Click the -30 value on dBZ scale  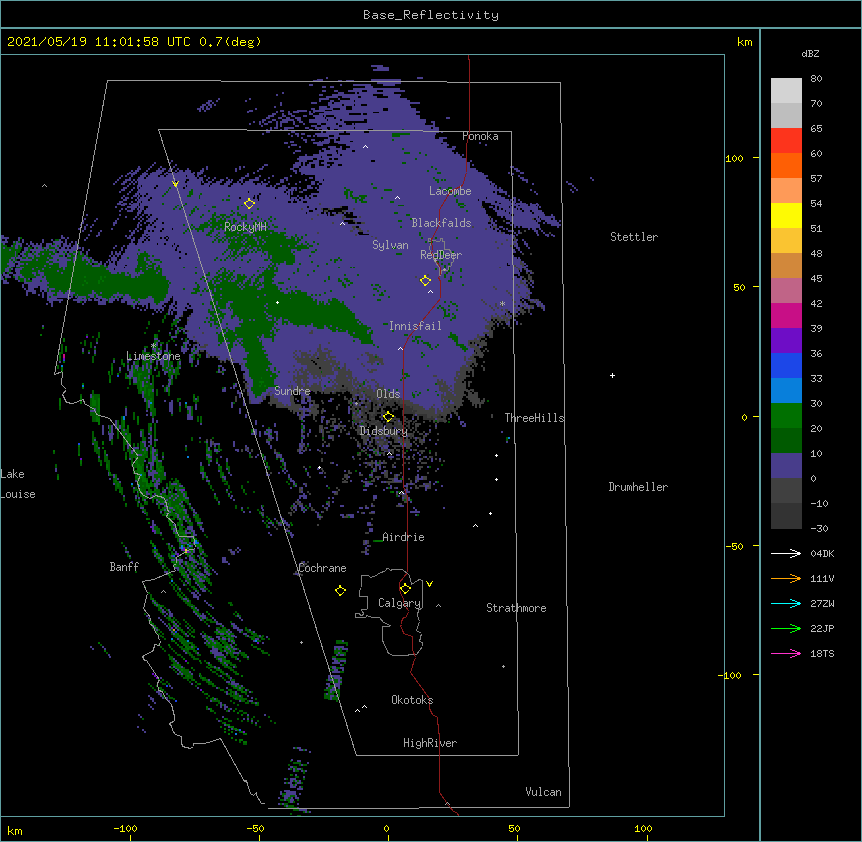pos(819,528)
